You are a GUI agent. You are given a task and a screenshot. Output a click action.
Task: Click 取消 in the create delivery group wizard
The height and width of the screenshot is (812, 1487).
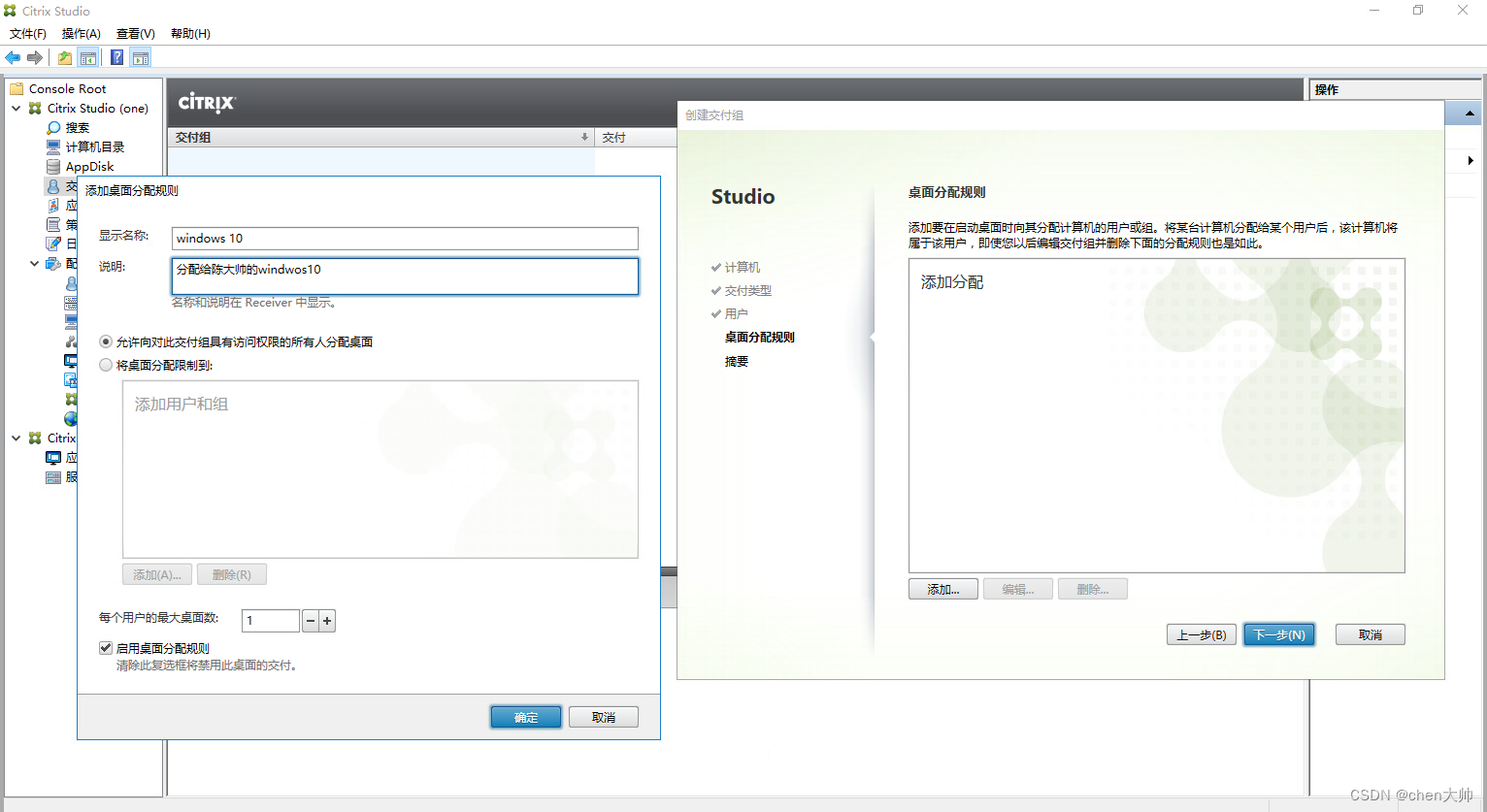click(x=1371, y=634)
